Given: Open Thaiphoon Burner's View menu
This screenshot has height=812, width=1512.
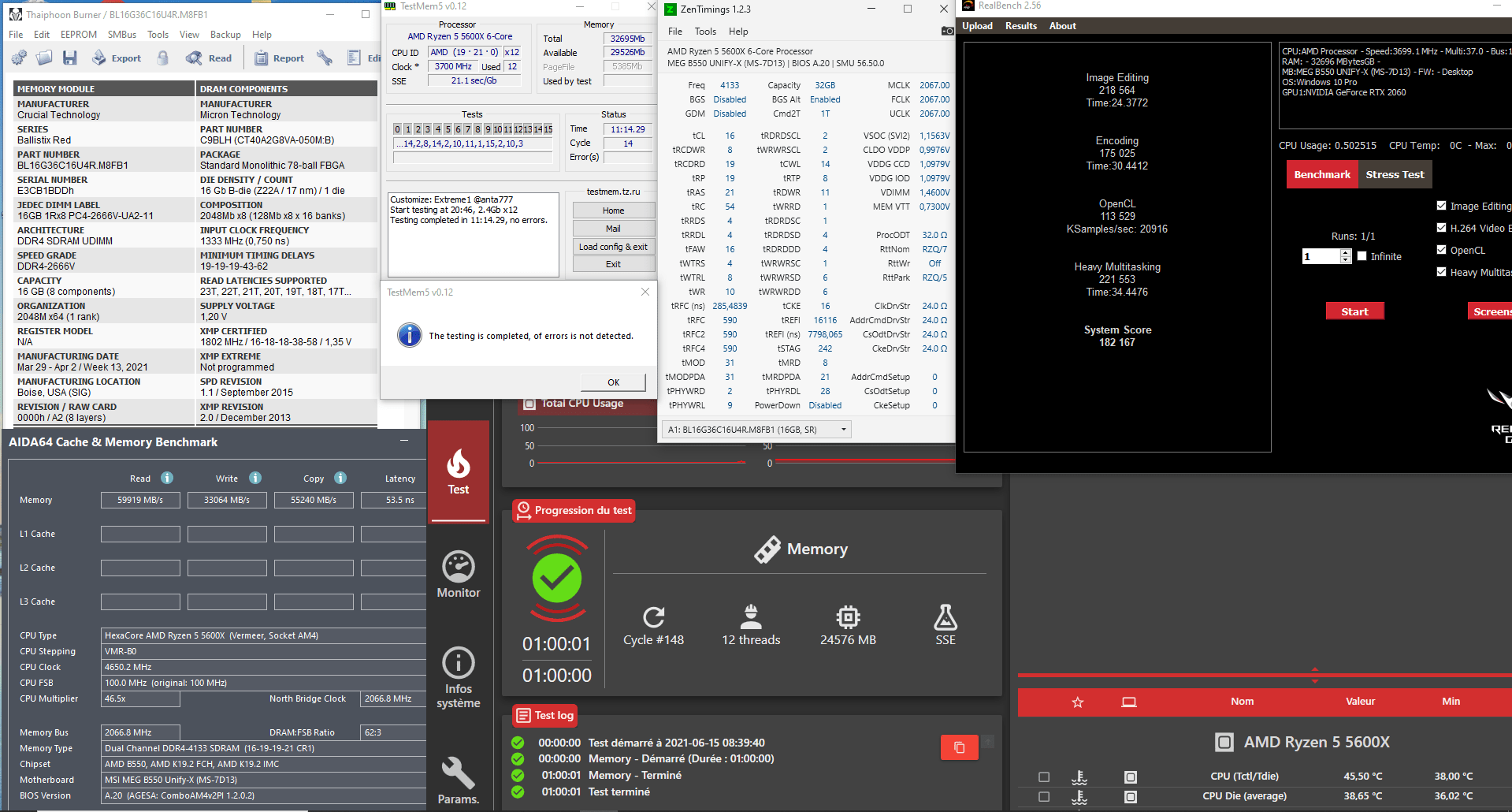Looking at the screenshot, I should (x=189, y=35).
